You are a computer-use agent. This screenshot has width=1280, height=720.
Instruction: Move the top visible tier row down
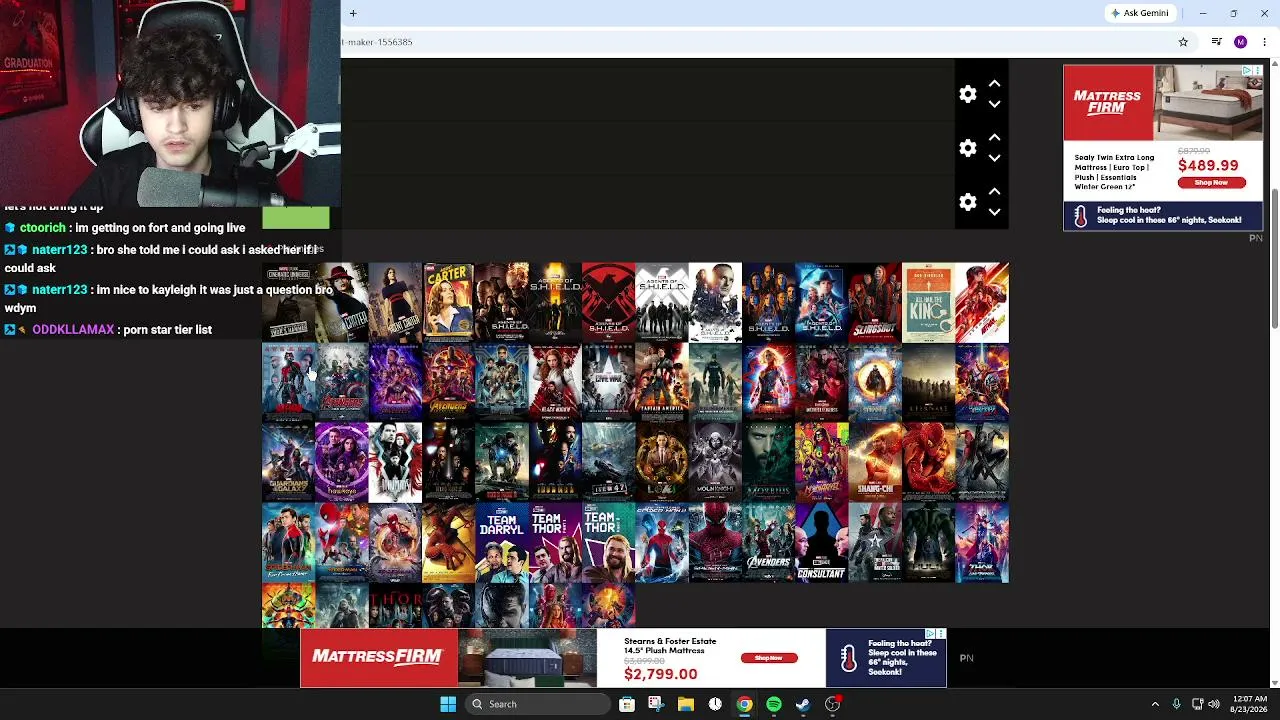[994, 104]
